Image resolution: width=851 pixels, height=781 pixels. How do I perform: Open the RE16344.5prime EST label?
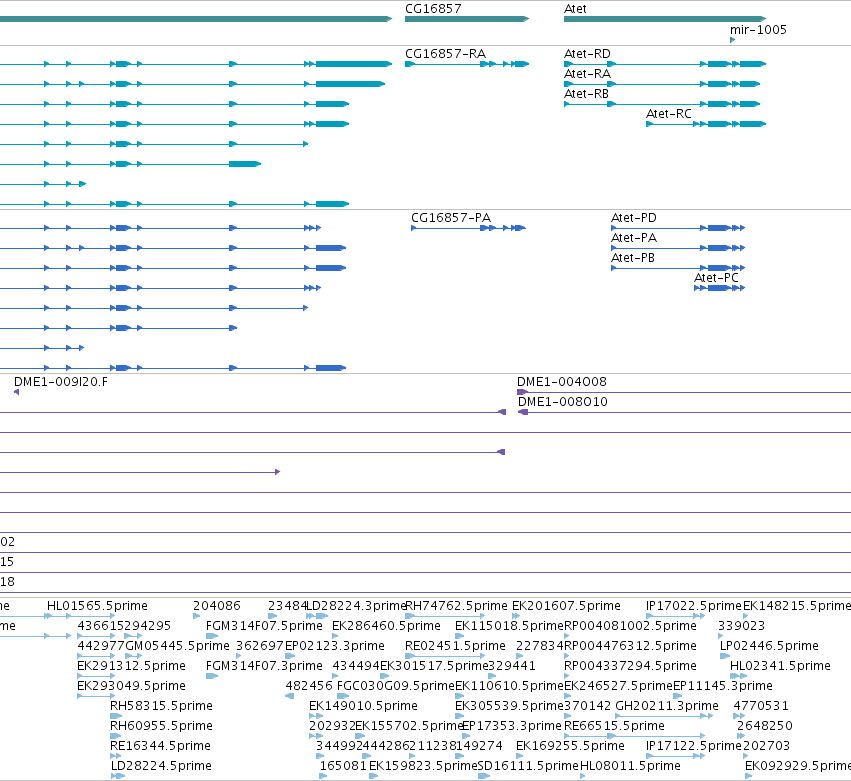160,746
